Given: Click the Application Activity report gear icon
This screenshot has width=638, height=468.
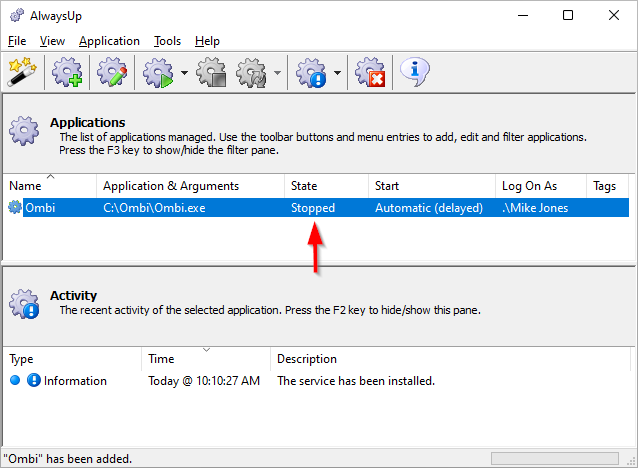Looking at the screenshot, I should tap(311, 72).
